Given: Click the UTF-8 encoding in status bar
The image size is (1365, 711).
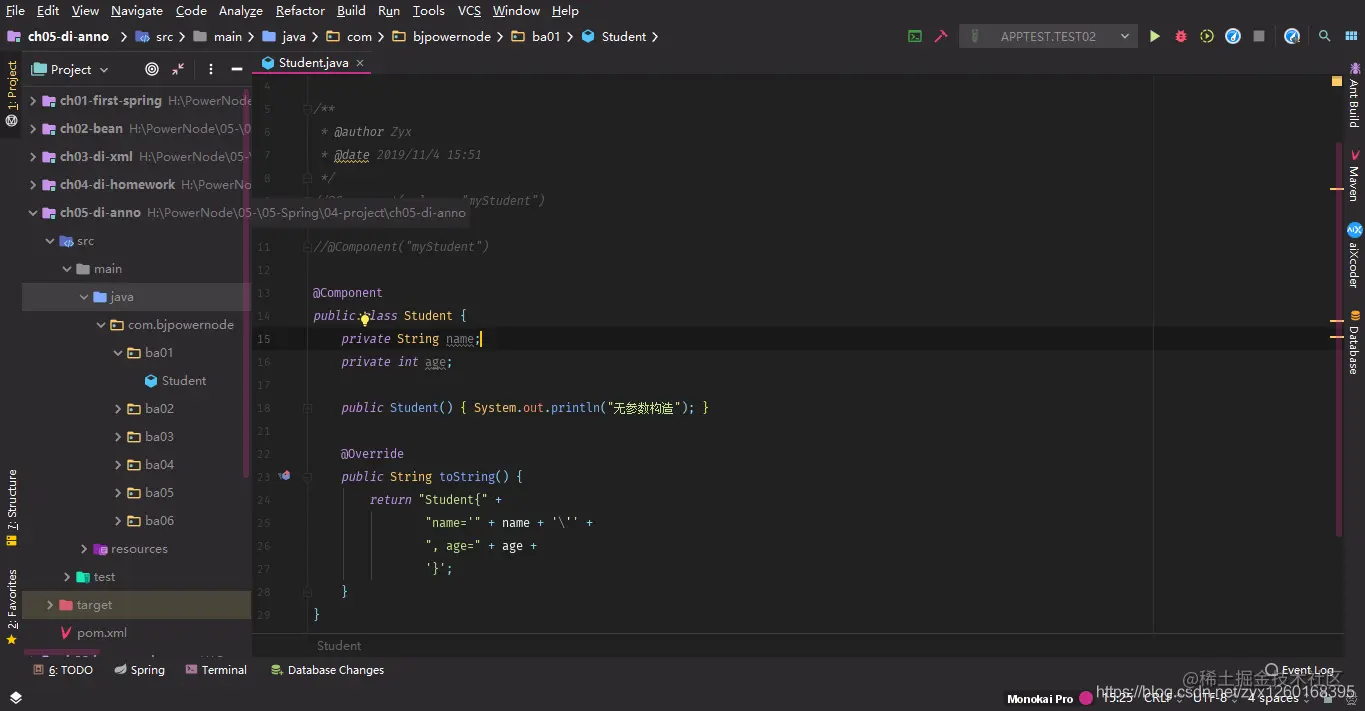Looking at the screenshot, I should 1209,698.
